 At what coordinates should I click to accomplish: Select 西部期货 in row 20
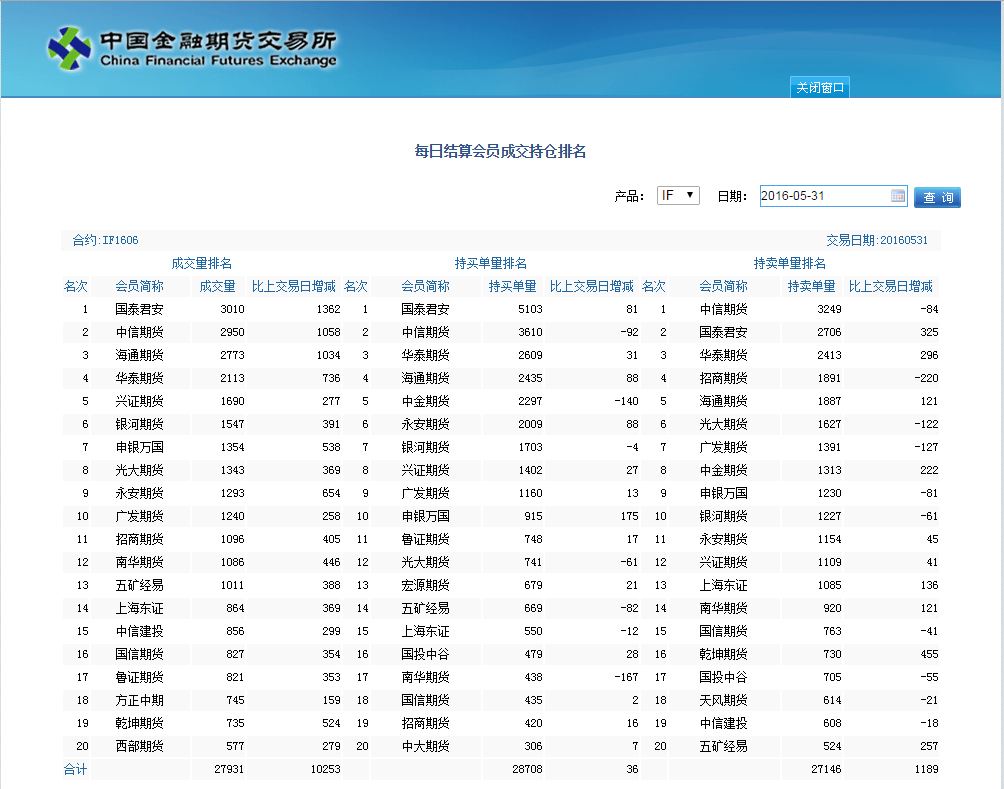(x=140, y=747)
